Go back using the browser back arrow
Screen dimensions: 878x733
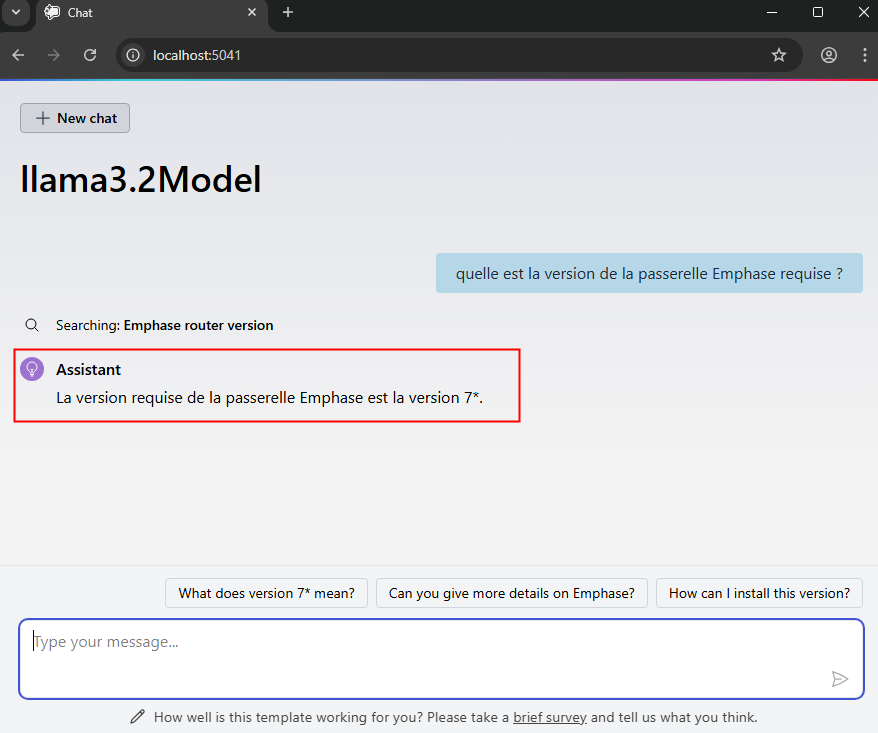pyautogui.click(x=18, y=55)
